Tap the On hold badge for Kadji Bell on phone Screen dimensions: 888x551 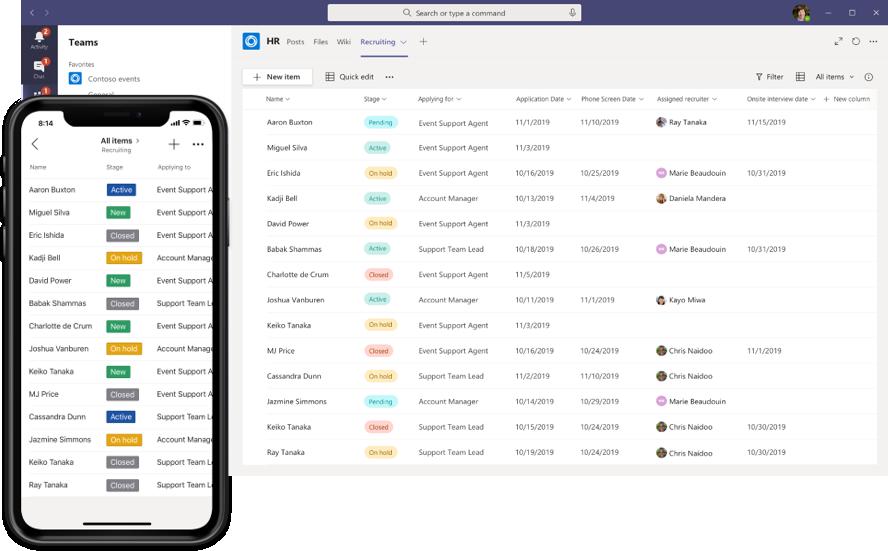[x=123, y=258]
